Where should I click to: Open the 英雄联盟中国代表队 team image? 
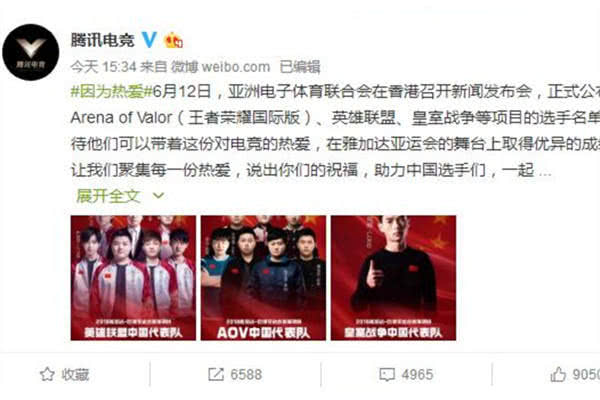point(133,278)
